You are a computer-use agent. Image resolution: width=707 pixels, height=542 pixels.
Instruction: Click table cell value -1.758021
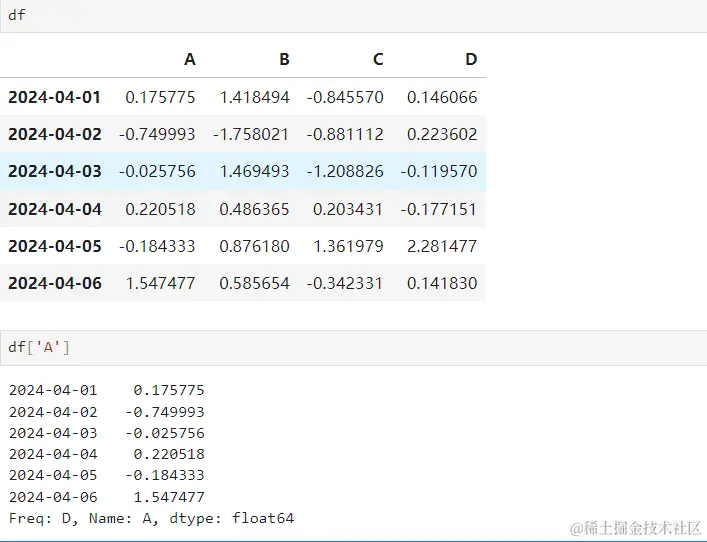point(251,134)
